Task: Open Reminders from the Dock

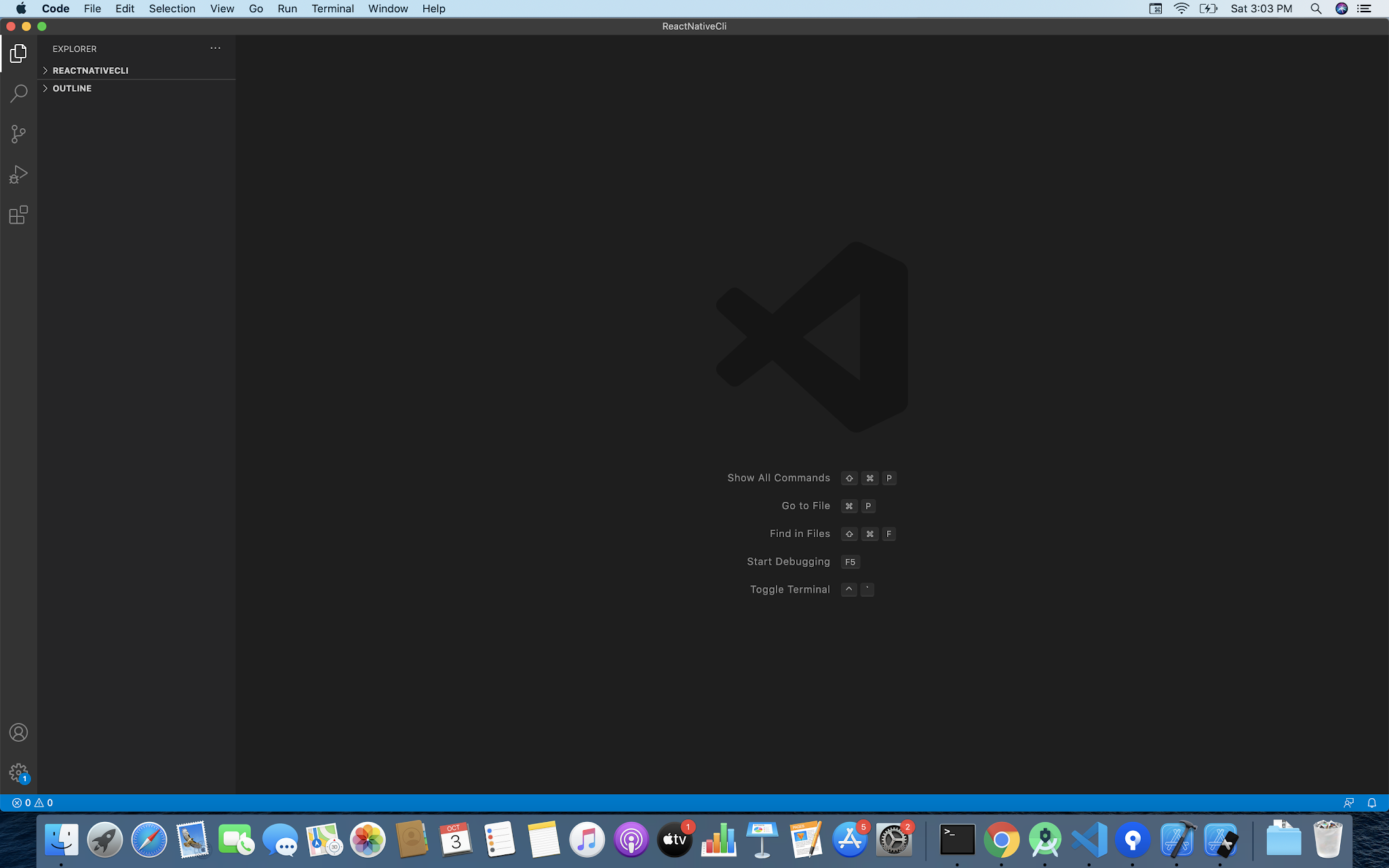Action: coord(499,840)
